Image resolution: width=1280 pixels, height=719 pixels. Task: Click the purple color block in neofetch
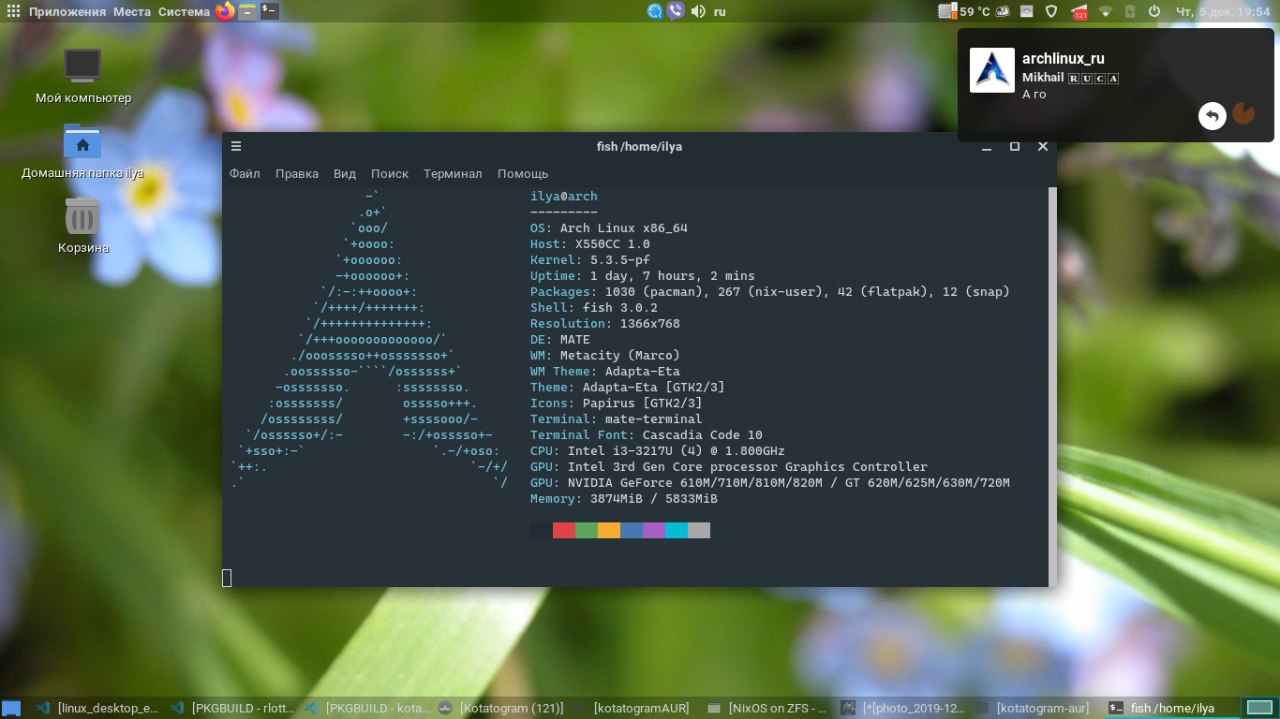pyautogui.click(x=654, y=530)
